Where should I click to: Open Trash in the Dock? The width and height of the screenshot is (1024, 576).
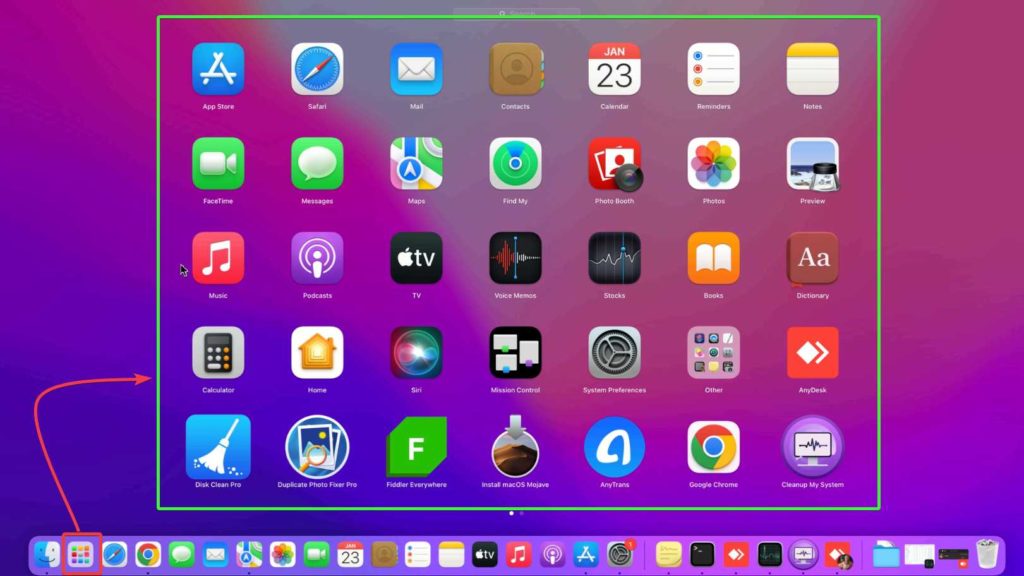click(987, 554)
